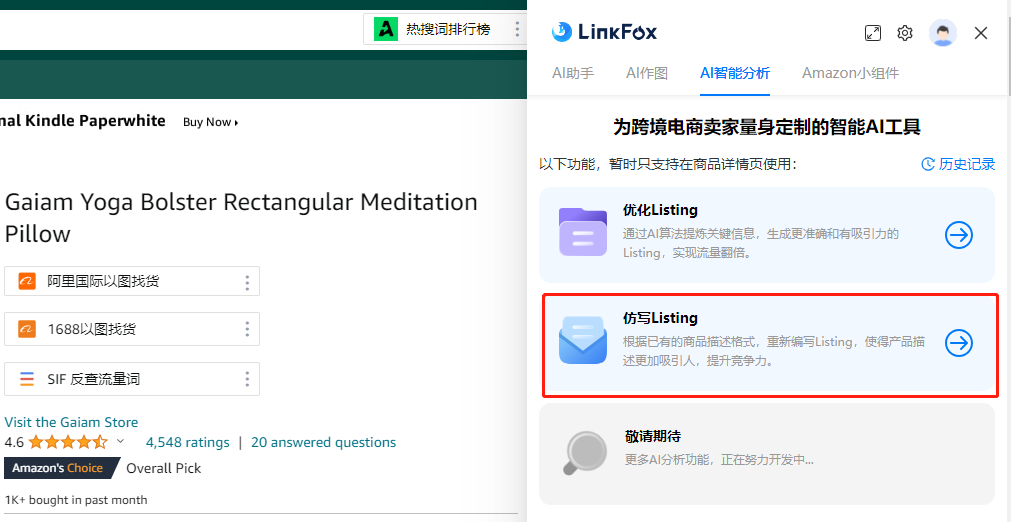Launch 优化Listing with its arrow button
The width and height of the screenshot is (1011, 522).
tap(959, 235)
